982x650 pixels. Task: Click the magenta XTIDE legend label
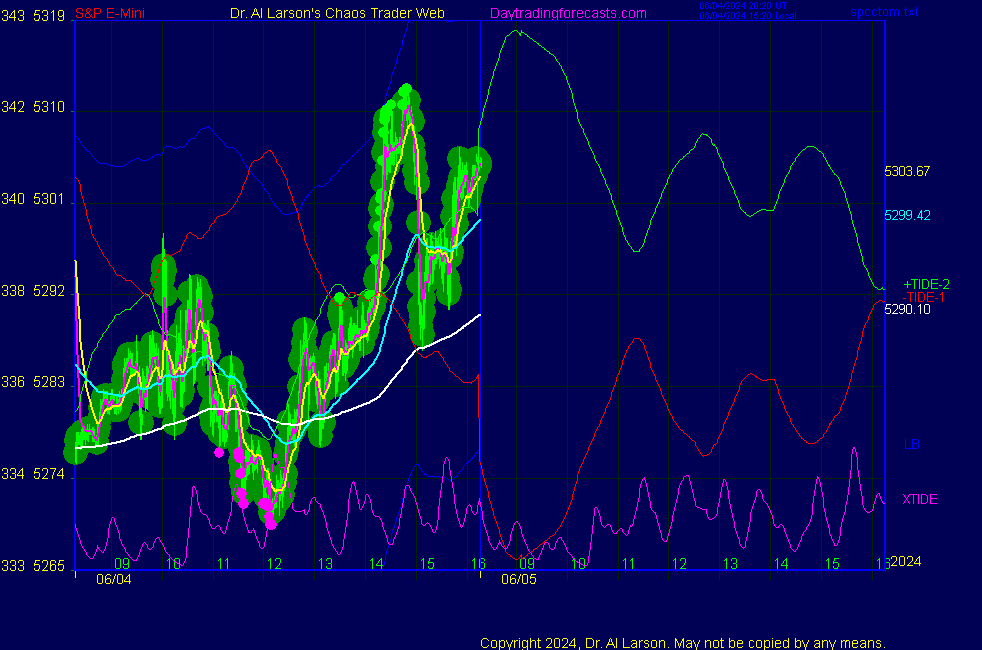coord(920,499)
